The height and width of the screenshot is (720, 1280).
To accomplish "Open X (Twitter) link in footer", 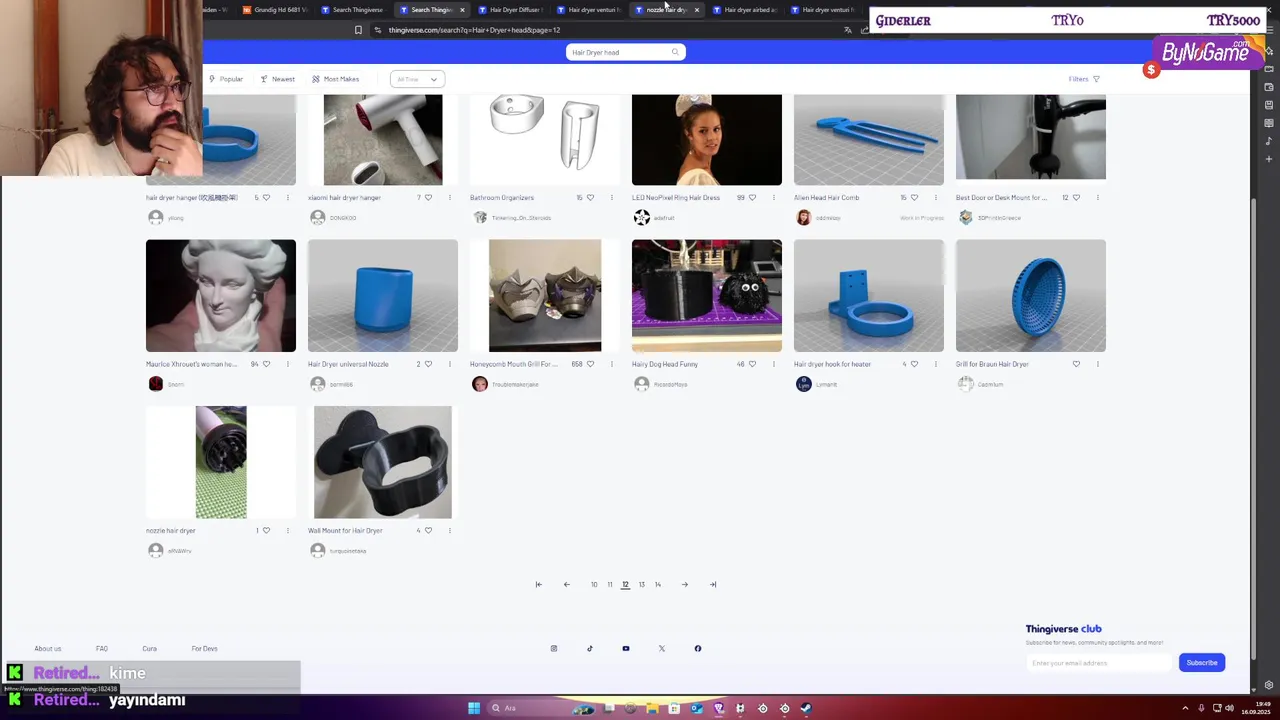I will click(662, 649).
